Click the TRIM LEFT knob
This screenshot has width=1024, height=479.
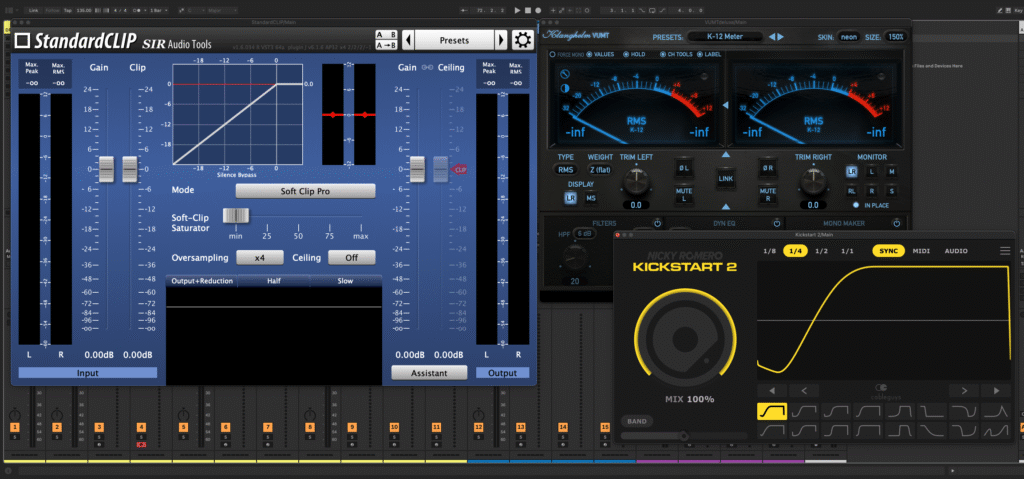635,180
